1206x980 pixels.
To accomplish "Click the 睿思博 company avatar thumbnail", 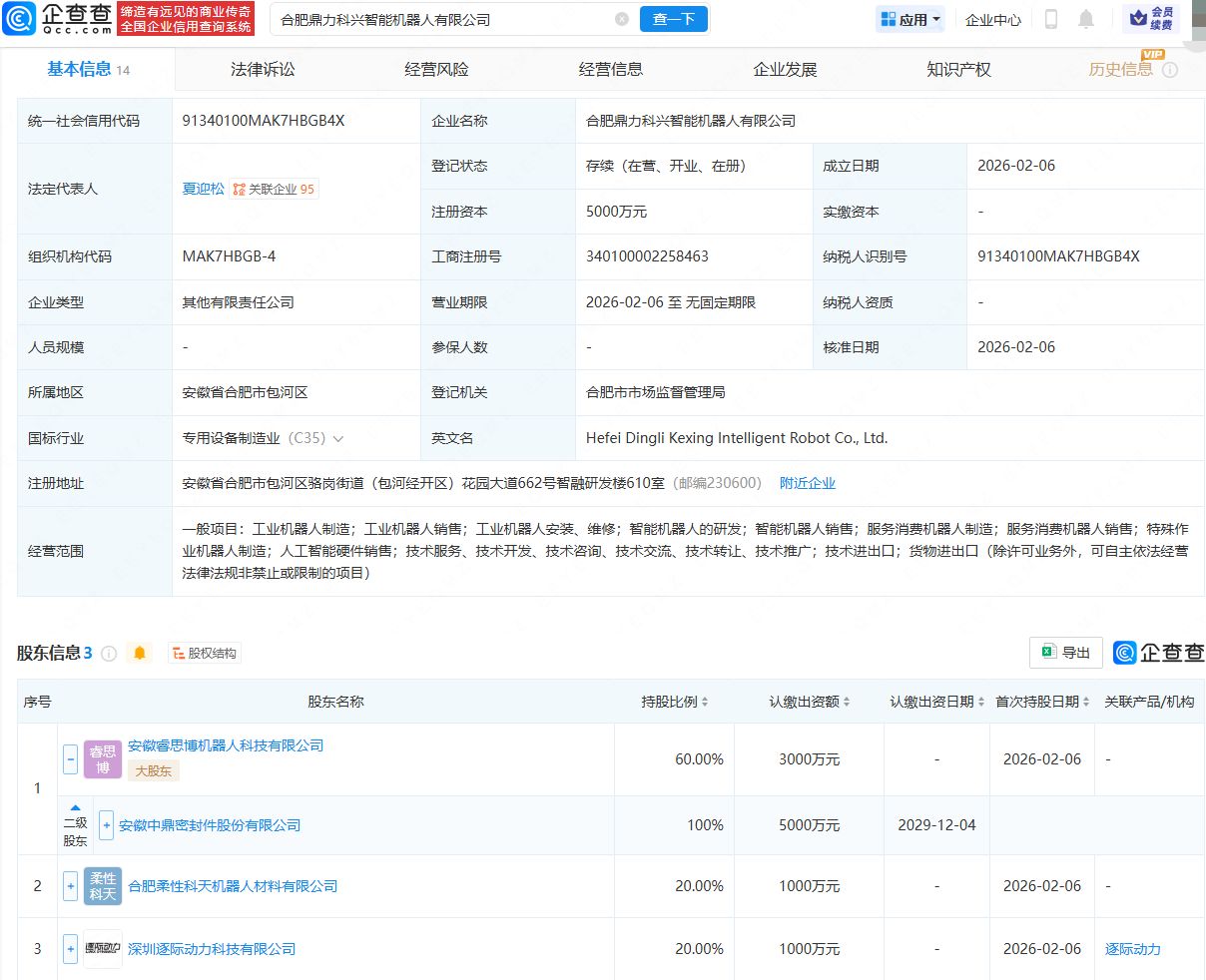I will (103, 758).
